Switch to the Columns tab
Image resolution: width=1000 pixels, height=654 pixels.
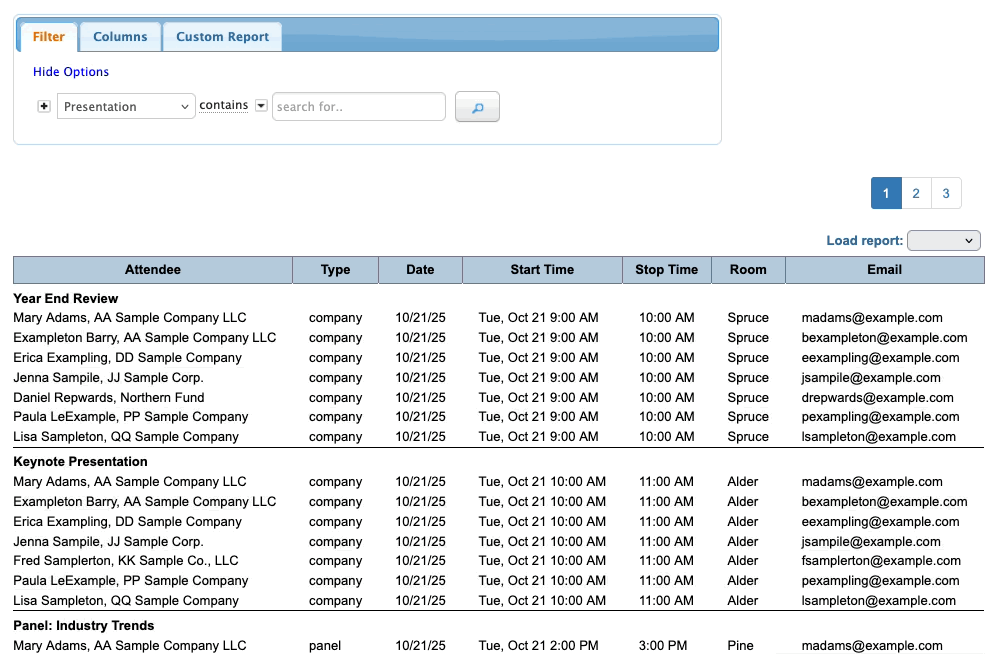coord(120,37)
